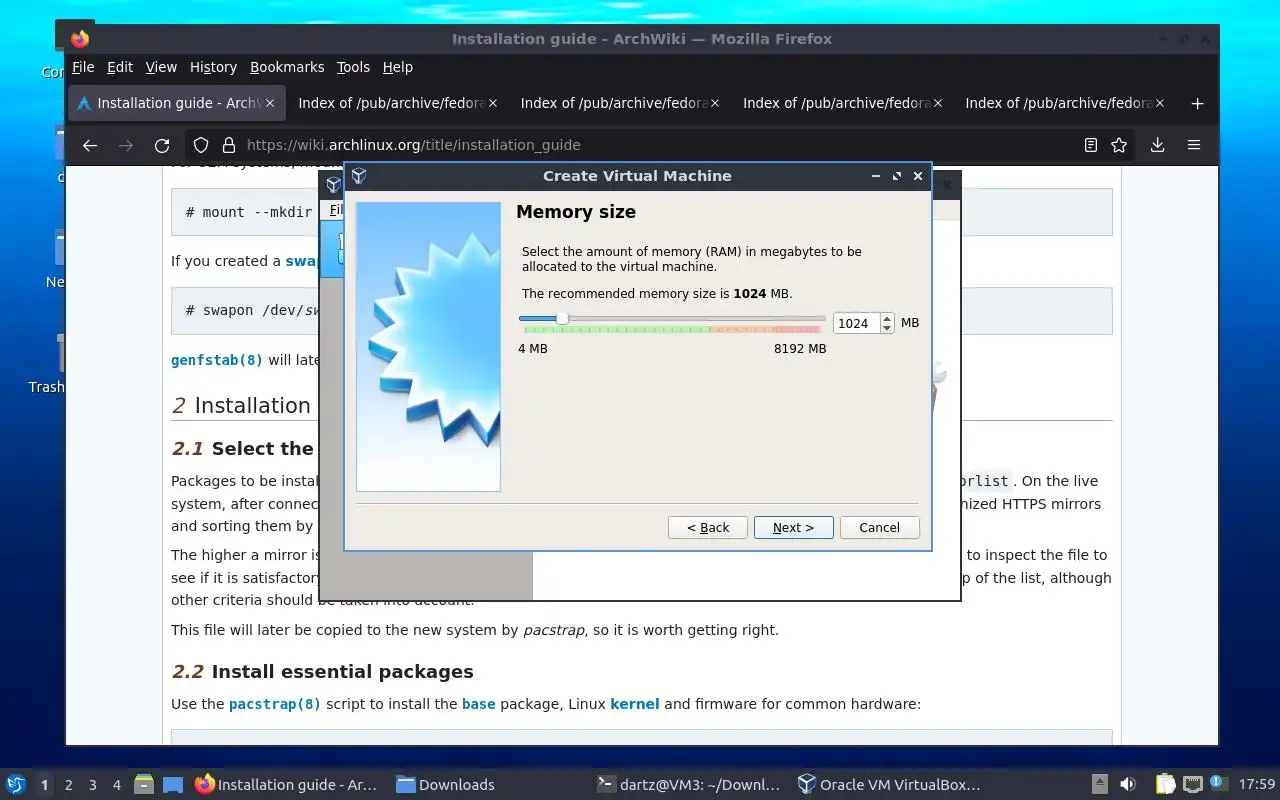
Task: Open the Firefox History menu
Action: pyautogui.click(x=213, y=67)
